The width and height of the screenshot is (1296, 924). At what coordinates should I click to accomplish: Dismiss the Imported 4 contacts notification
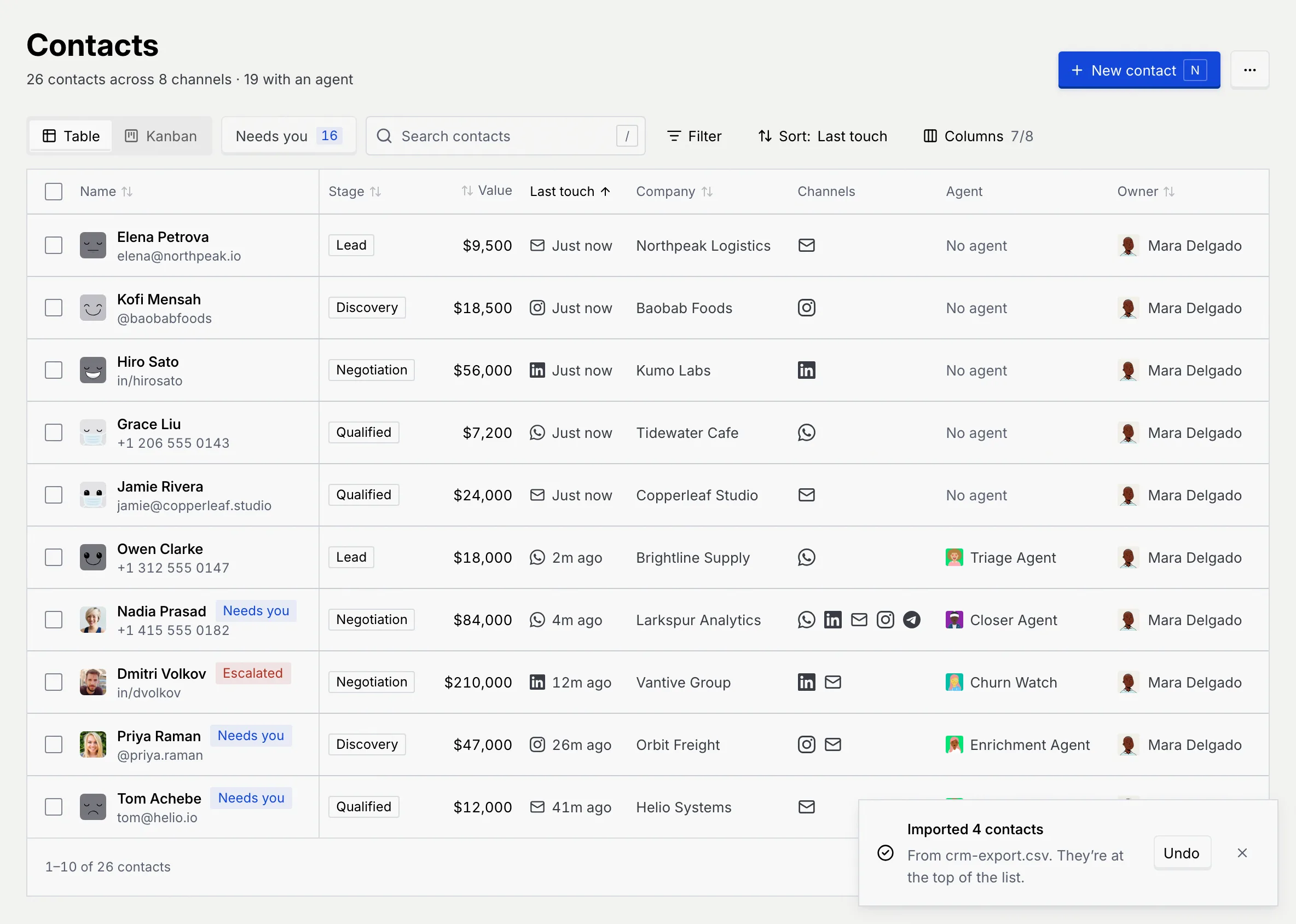tap(1242, 852)
